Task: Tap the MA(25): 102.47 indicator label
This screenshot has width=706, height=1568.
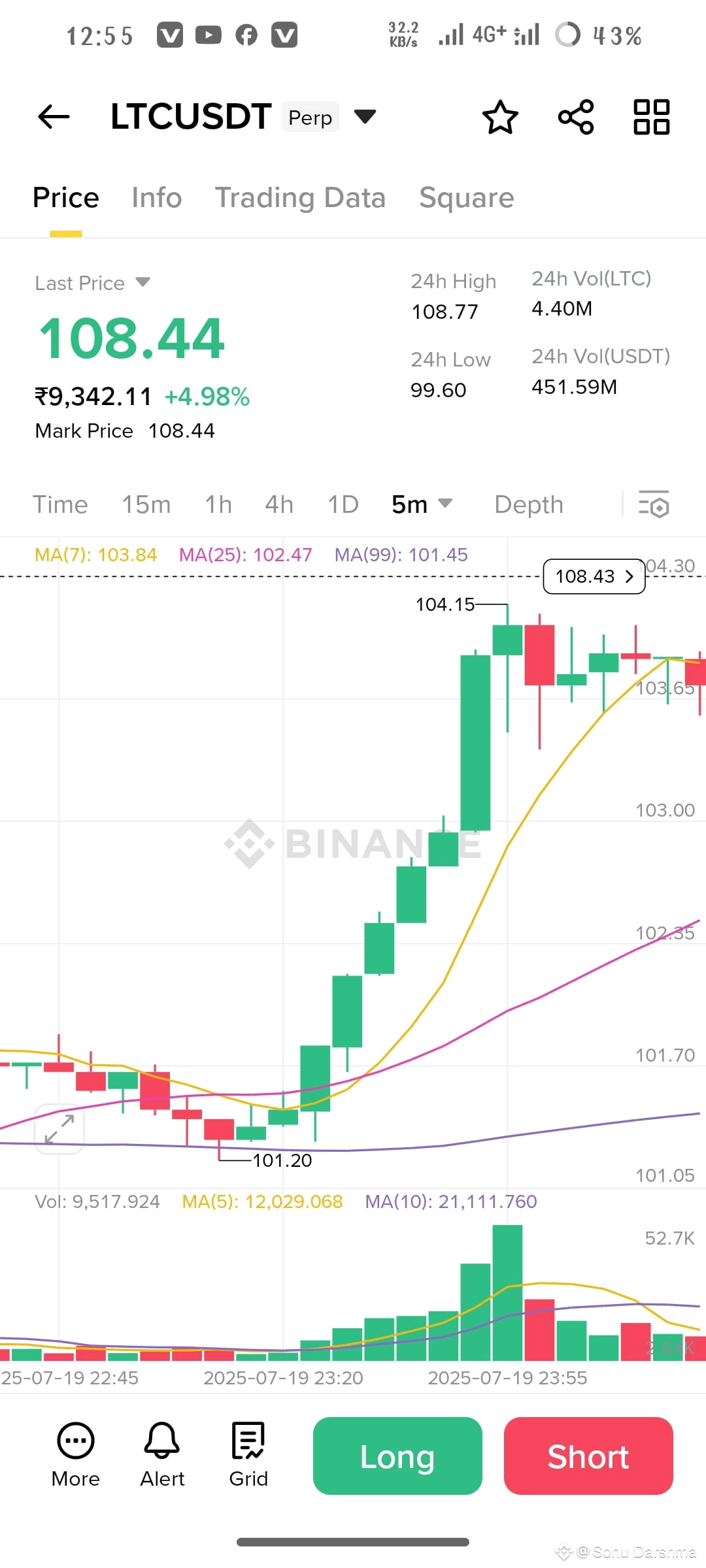Action: [x=246, y=555]
